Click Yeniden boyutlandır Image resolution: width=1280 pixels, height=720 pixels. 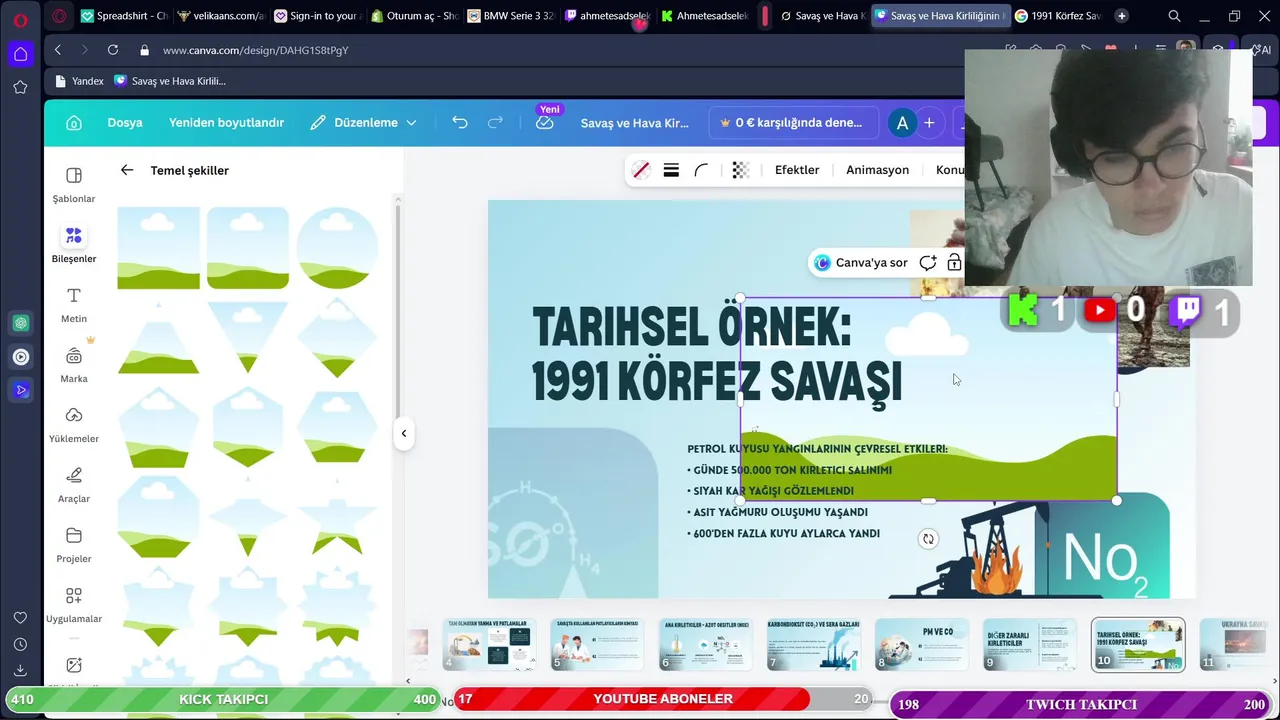coord(226,122)
